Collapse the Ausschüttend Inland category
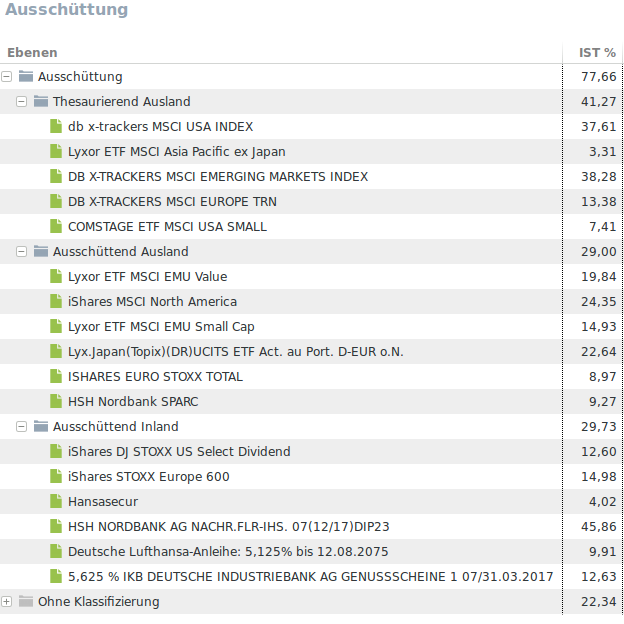Viewport: 624px width, 624px height. 21,427
